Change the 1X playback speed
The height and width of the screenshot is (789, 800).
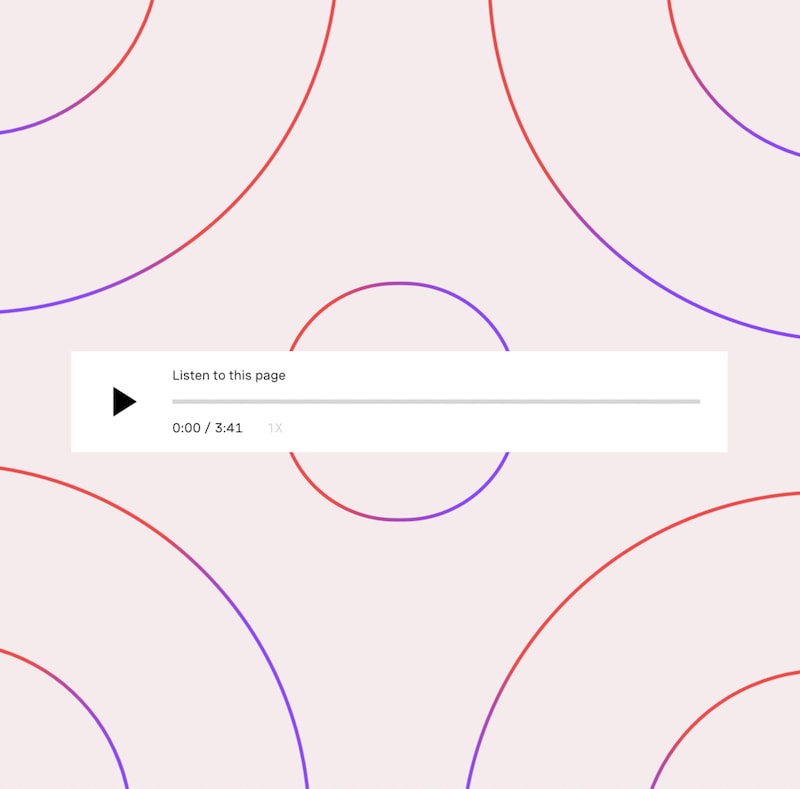click(x=275, y=428)
